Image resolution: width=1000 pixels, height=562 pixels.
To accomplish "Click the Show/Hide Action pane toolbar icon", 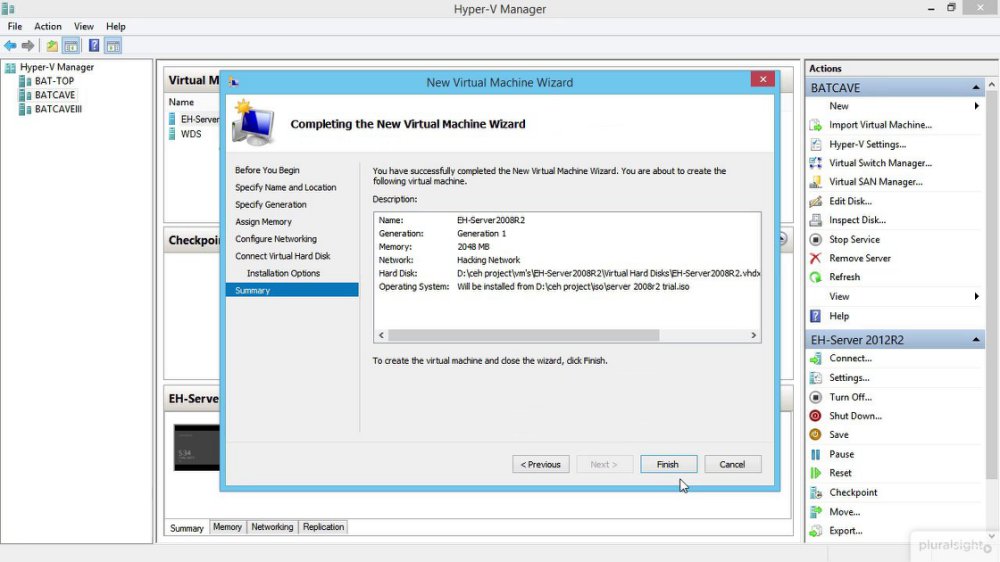I will [x=113, y=46].
